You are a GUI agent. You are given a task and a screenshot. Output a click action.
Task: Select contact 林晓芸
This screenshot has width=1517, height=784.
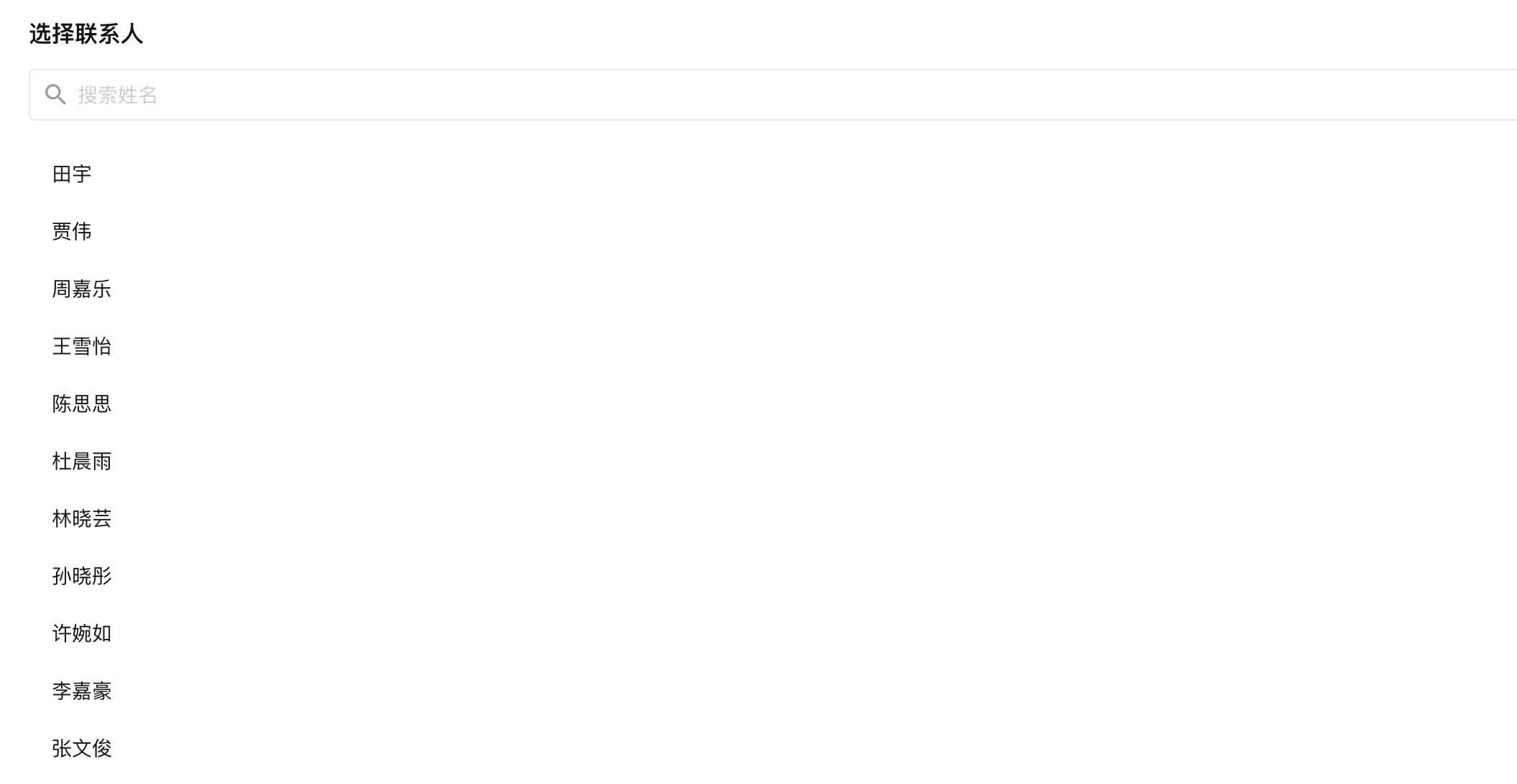pos(773,518)
